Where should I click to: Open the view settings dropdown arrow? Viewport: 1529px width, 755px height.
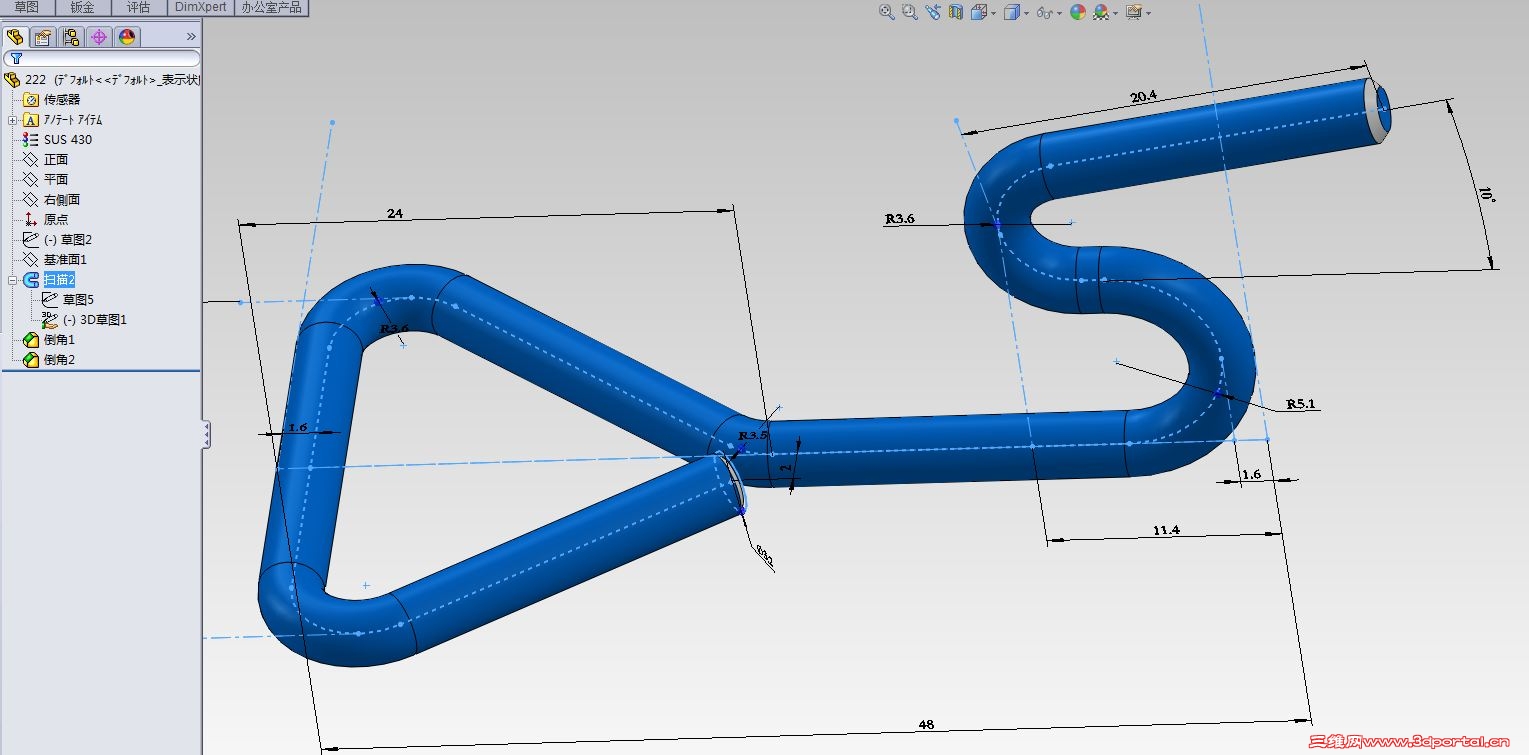coord(1148,13)
